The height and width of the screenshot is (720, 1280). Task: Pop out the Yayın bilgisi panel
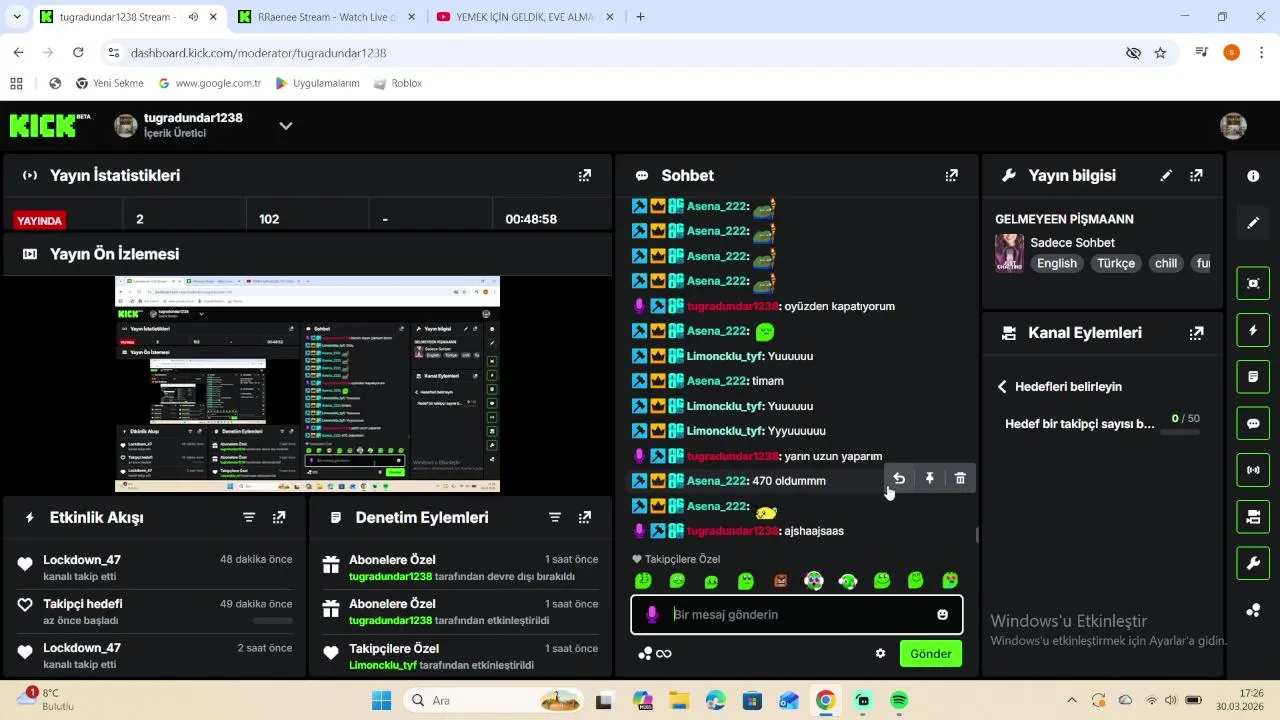pos(1196,176)
